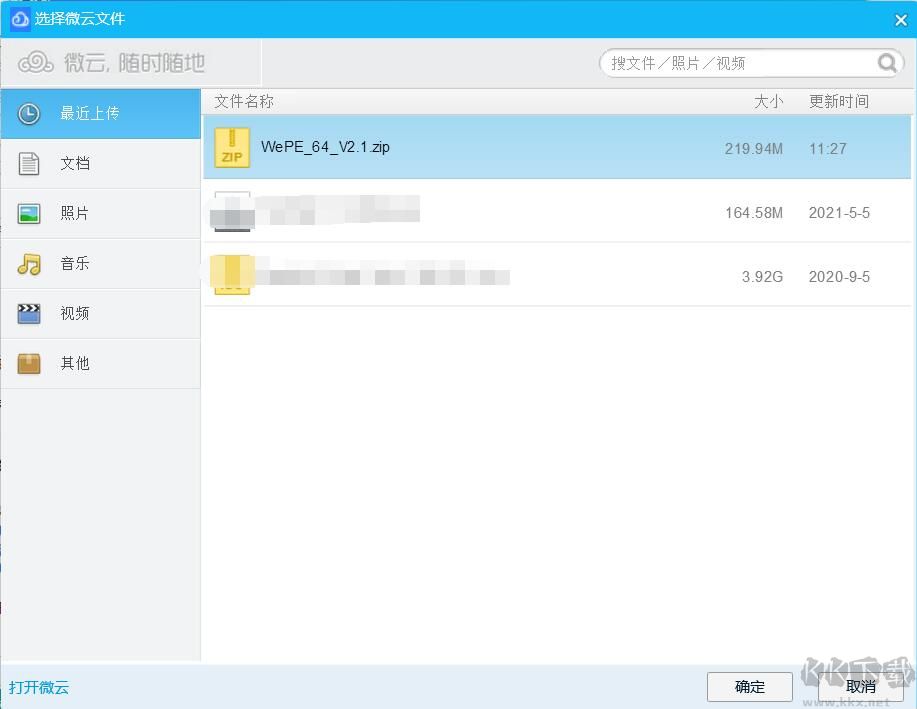Viewport: 917px width, 709px height.
Task: Open the 打开微云 link
Action: point(39,687)
